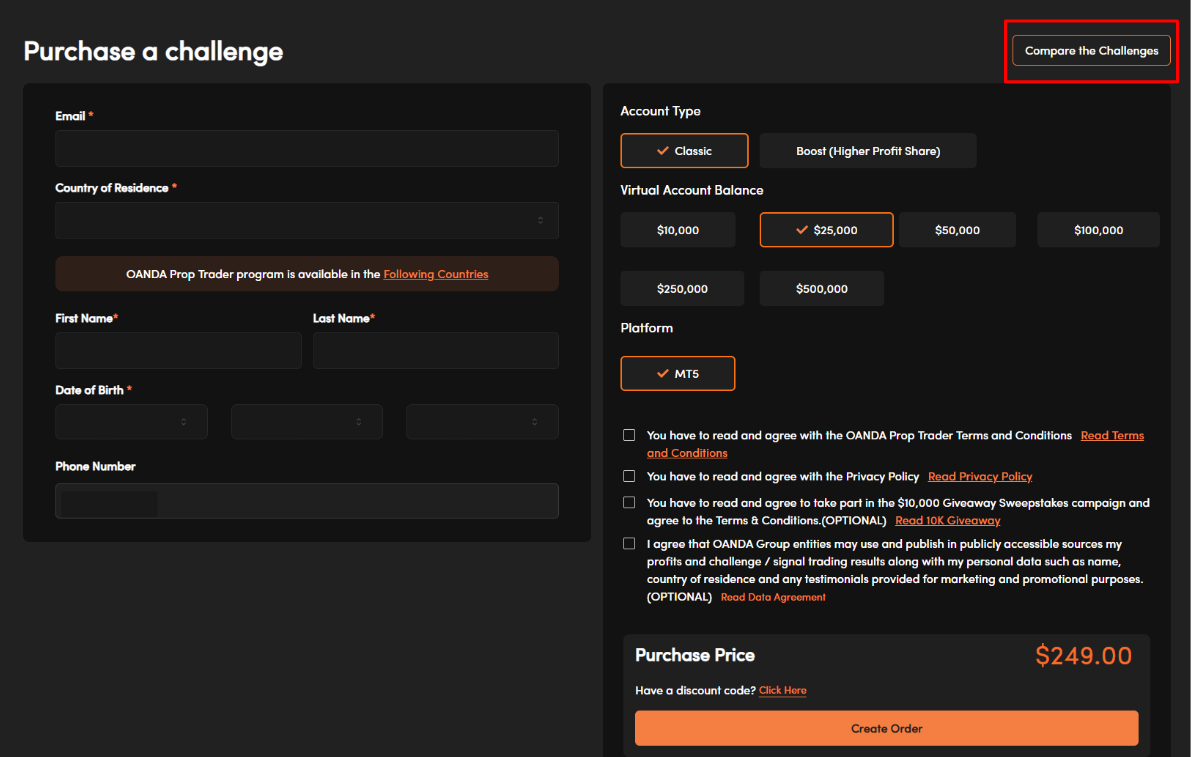Image resolution: width=1191 pixels, height=757 pixels.
Task: Tick Terms and Conditions agreement checkbox
Action: [x=629, y=435]
